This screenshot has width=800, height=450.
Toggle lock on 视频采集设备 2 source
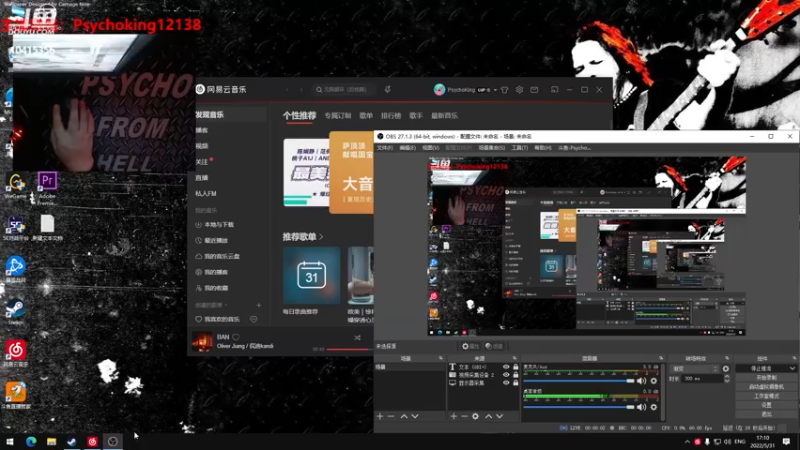point(515,375)
